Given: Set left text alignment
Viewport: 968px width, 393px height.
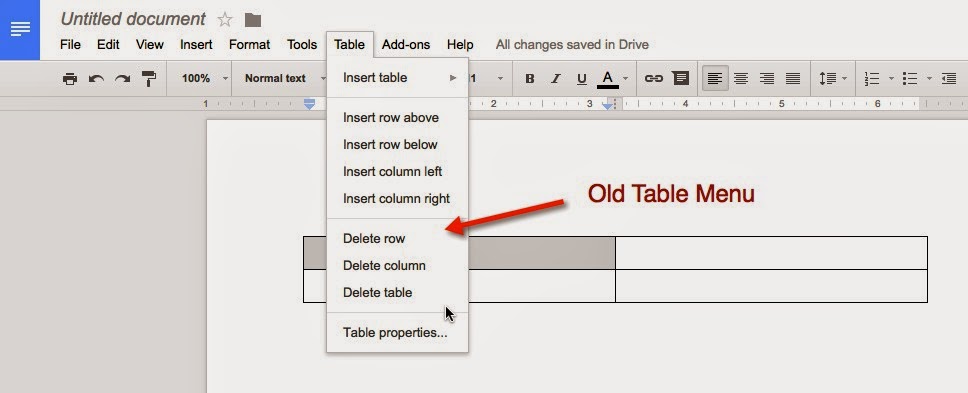Looking at the screenshot, I should tap(715, 78).
